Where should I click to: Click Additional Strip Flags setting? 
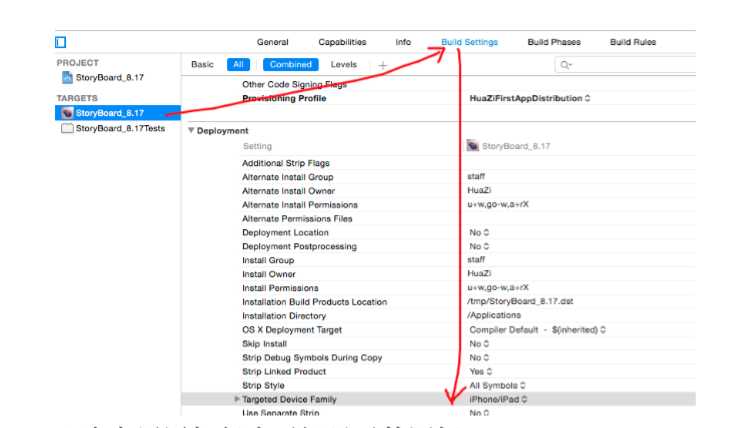coord(286,163)
